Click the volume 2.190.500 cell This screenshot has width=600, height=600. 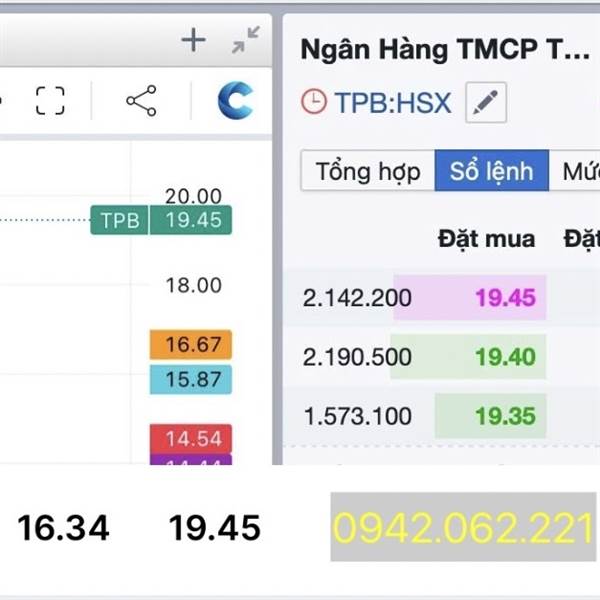(x=357, y=357)
